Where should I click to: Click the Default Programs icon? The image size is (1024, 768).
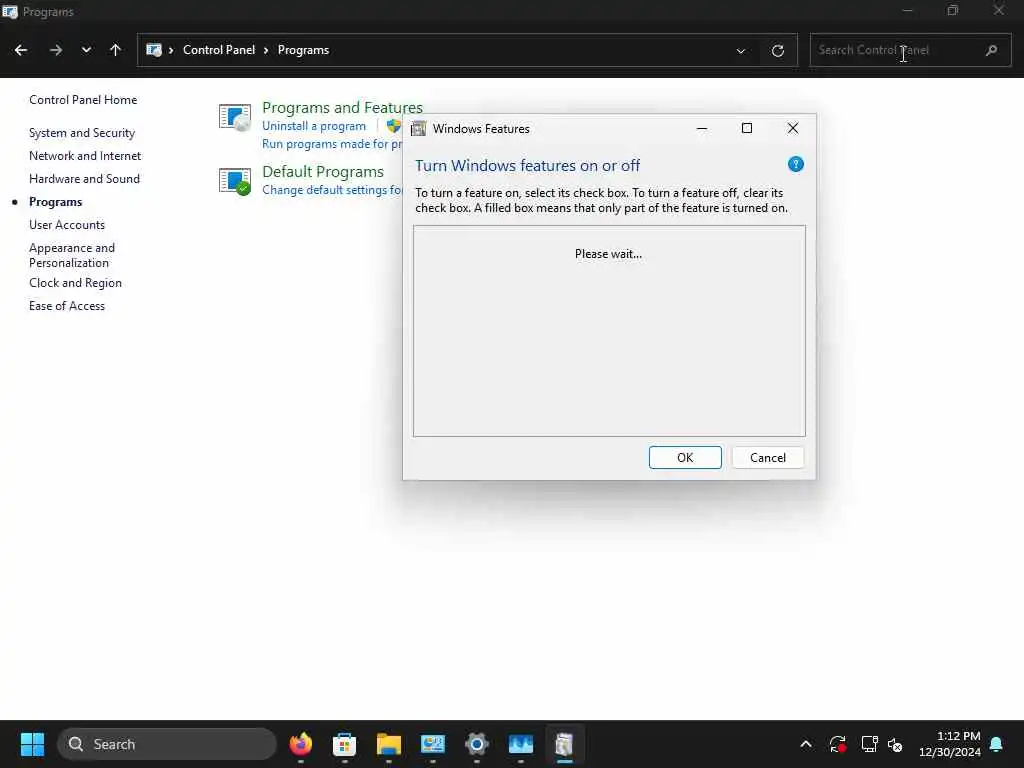click(235, 182)
